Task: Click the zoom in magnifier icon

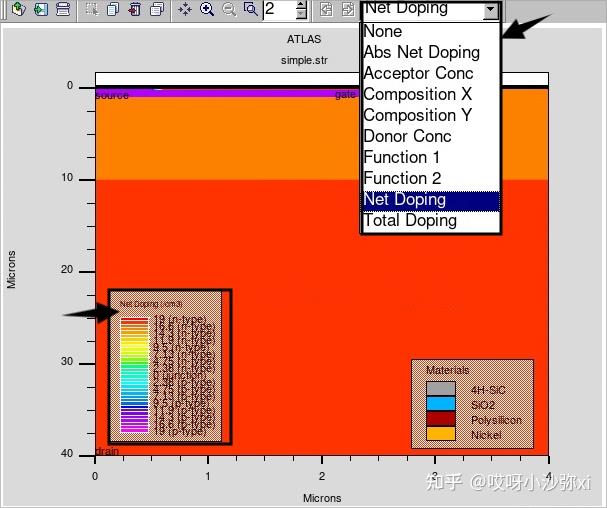Action: [x=207, y=9]
